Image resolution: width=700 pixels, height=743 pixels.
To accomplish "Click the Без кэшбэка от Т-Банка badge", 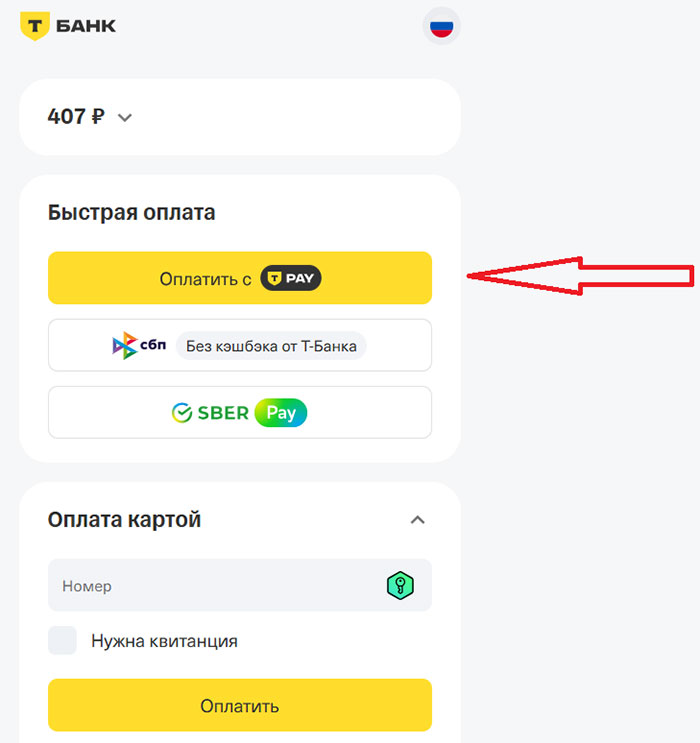I will (271, 346).
